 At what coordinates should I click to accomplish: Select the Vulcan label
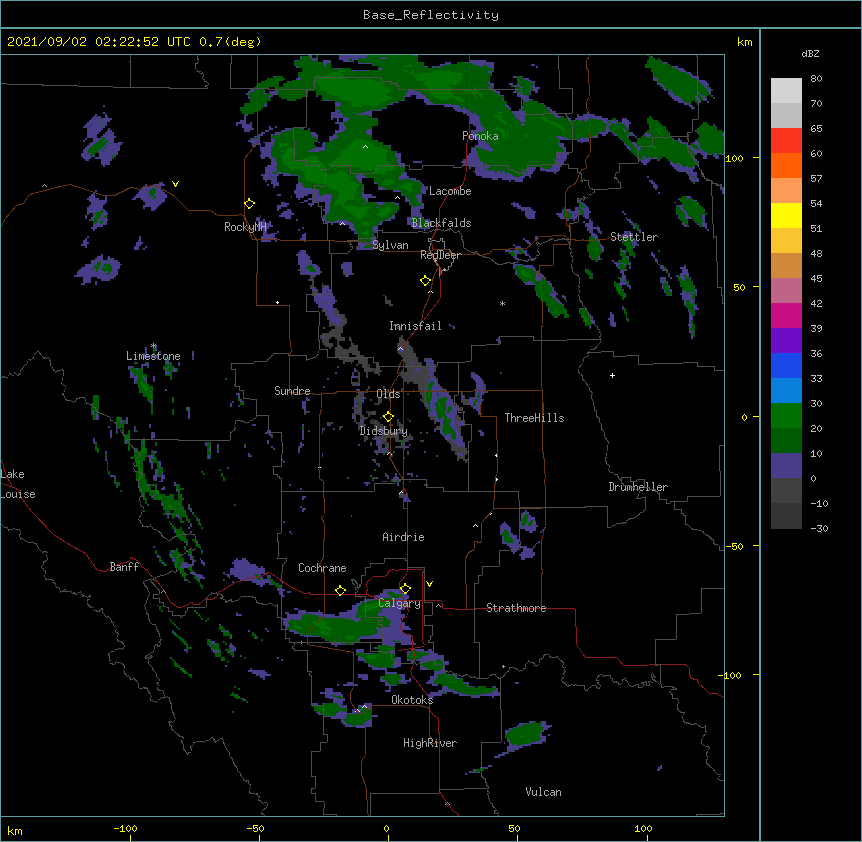coord(543,792)
